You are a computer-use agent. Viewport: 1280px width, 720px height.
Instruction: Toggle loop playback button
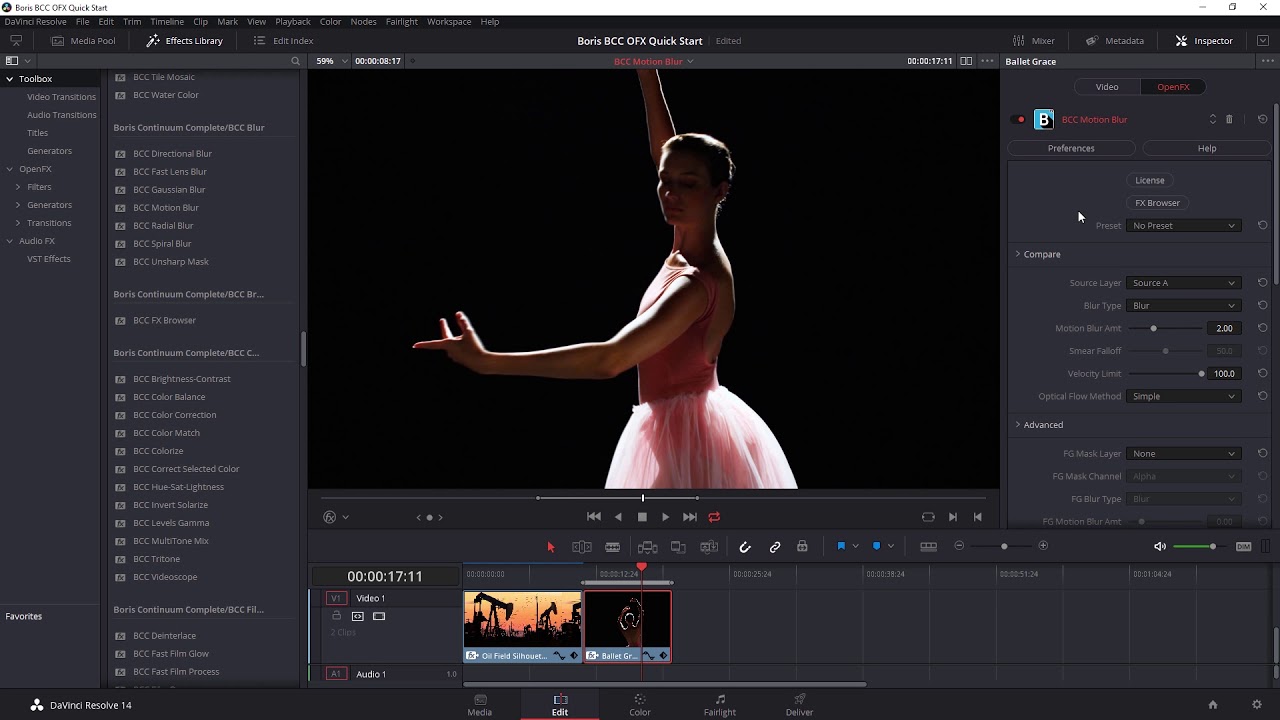pyautogui.click(x=714, y=517)
